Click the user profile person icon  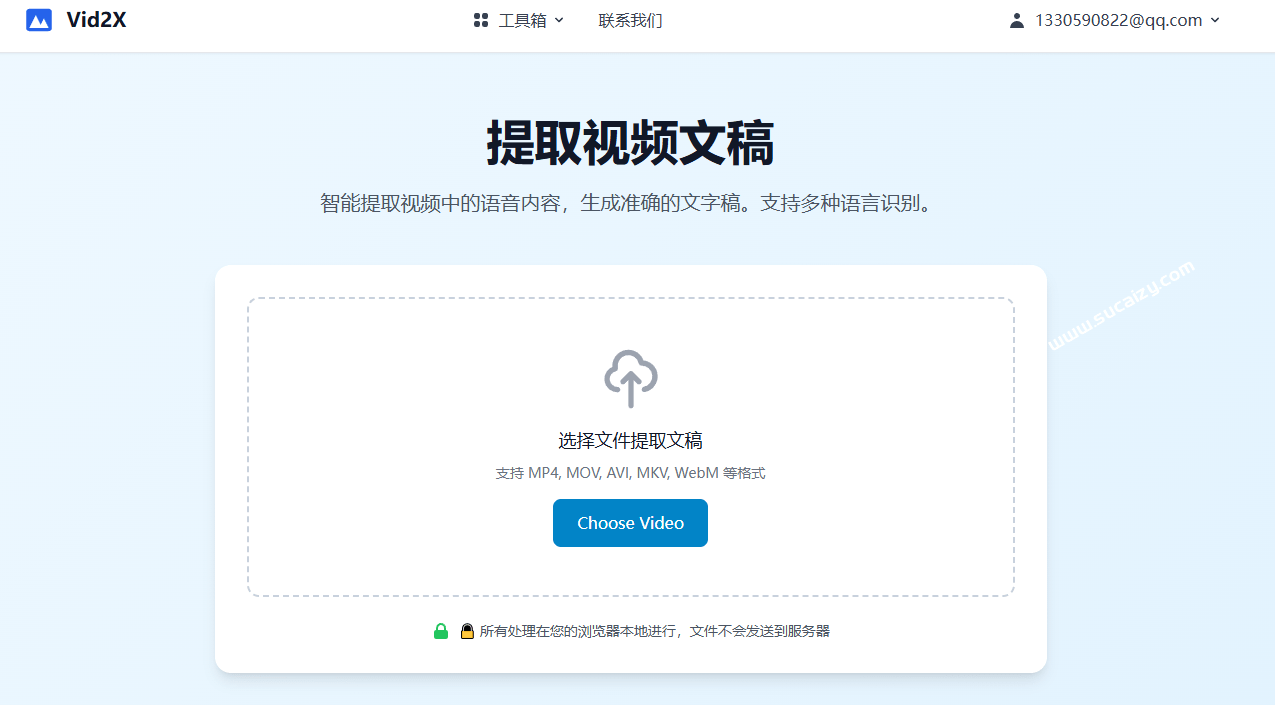tap(1016, 20)
